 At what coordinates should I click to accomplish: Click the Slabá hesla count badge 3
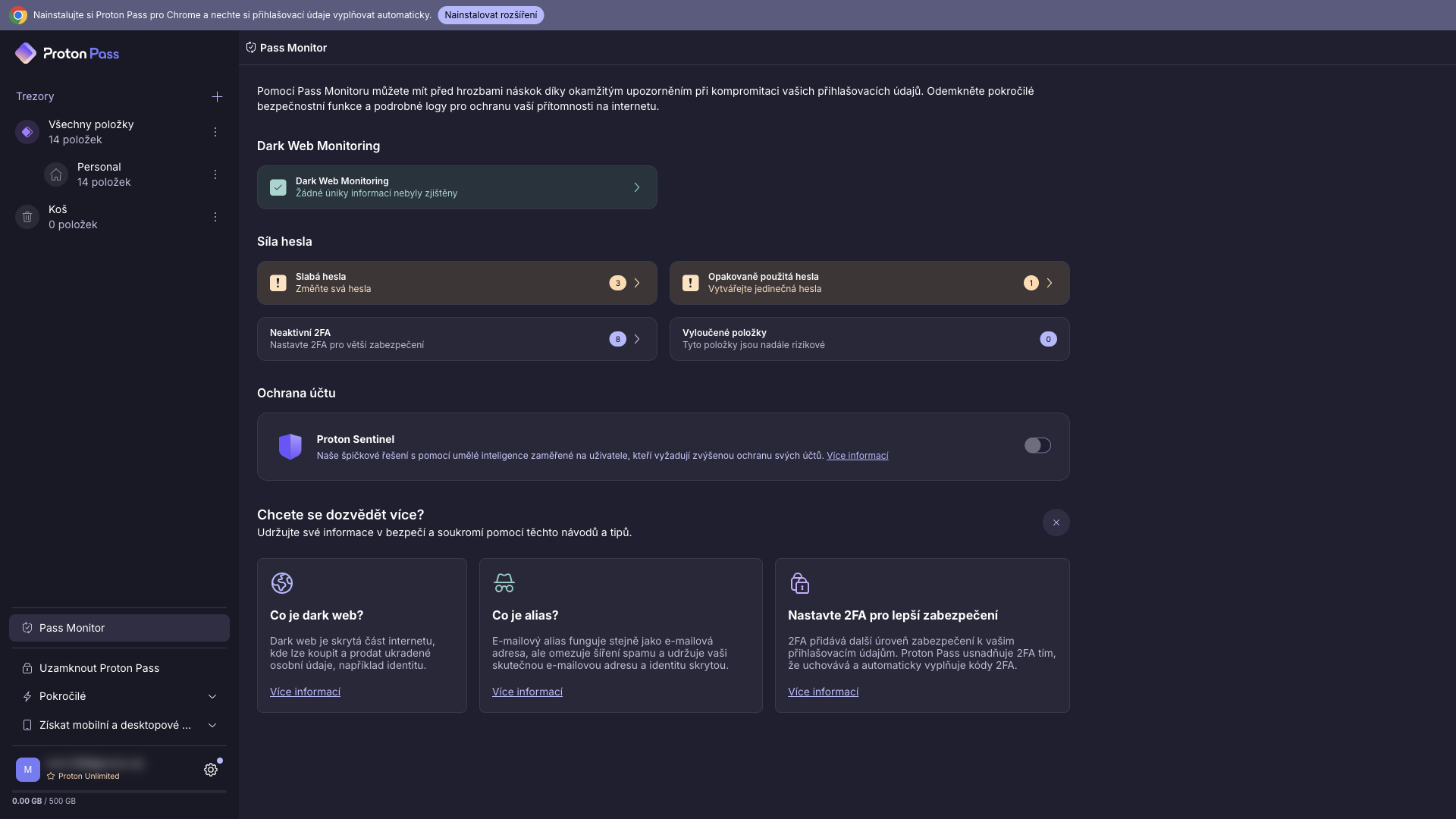tap(617, 283)
